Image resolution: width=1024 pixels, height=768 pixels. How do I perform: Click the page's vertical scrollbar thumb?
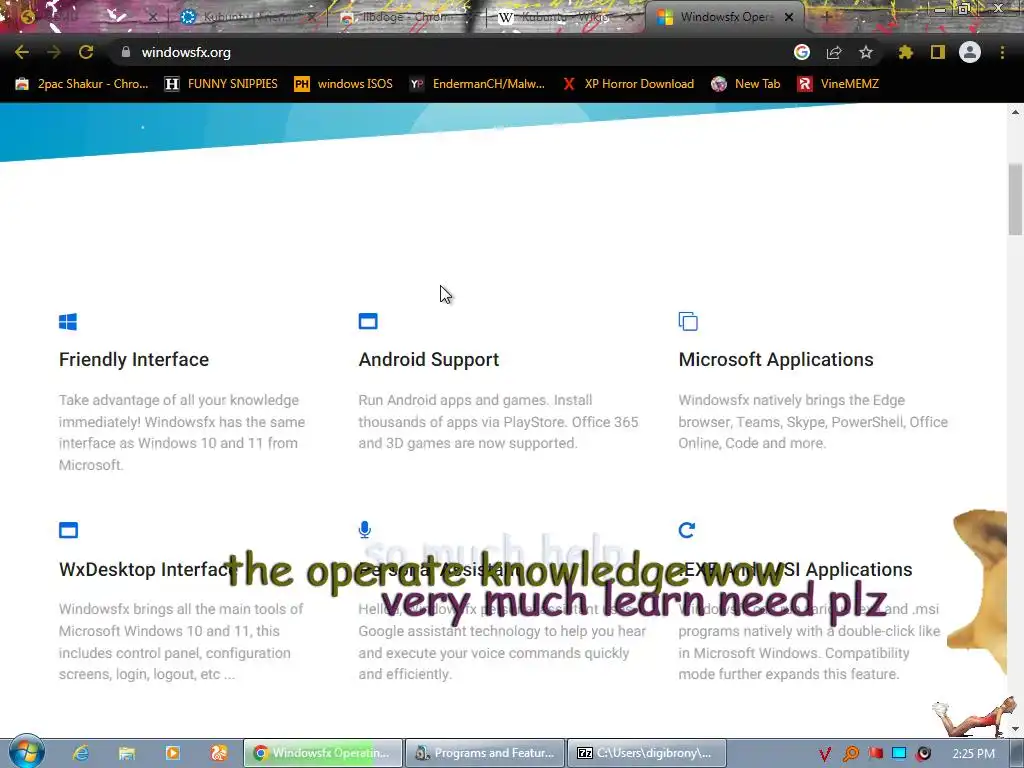click(x=1015, y=199)
